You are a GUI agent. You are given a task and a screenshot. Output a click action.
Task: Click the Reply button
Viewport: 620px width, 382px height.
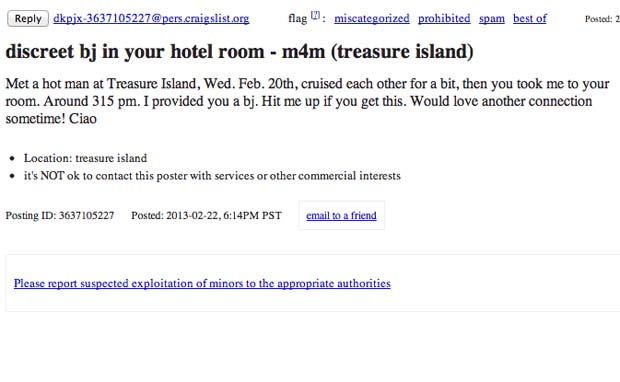tap(28, 19)
